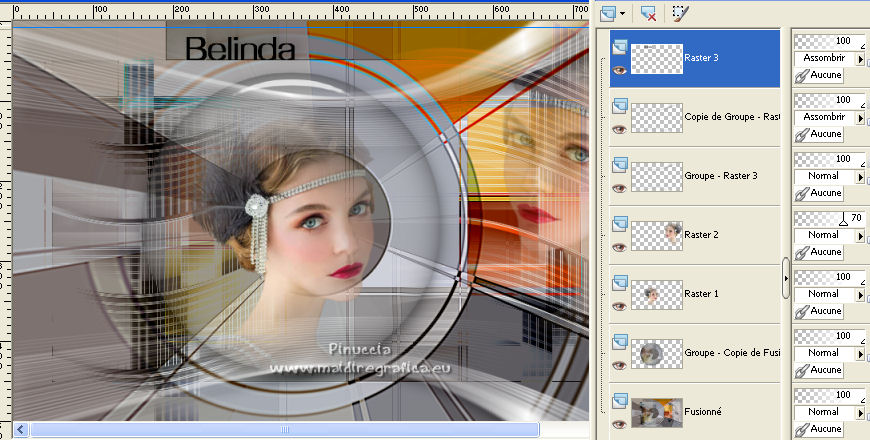Click the New Layer icon in layers toolbar
The height and width of the screenshot is (440, 870).
point(608,13)
